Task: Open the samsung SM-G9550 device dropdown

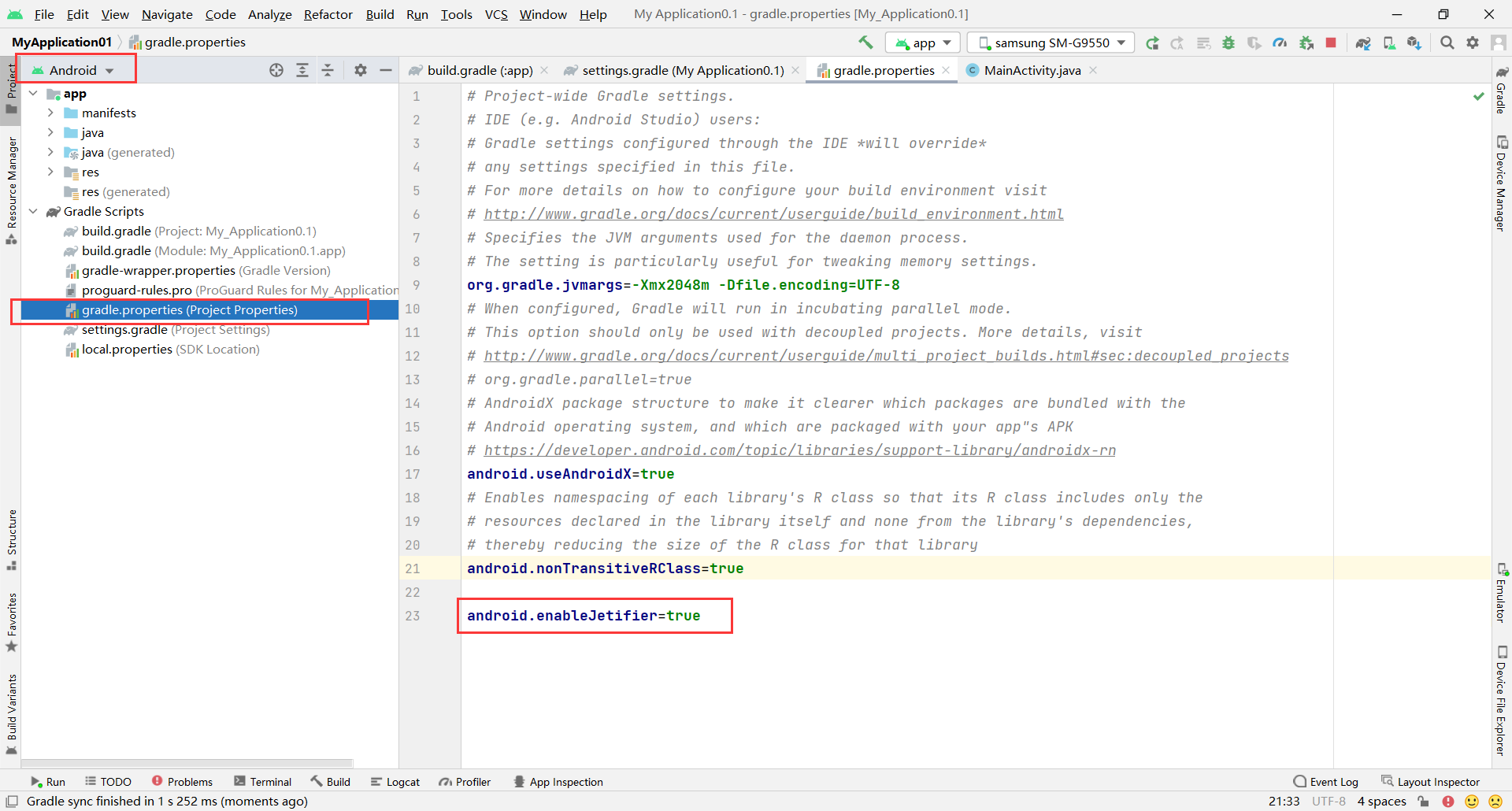Action: (x=1051, y=43)
